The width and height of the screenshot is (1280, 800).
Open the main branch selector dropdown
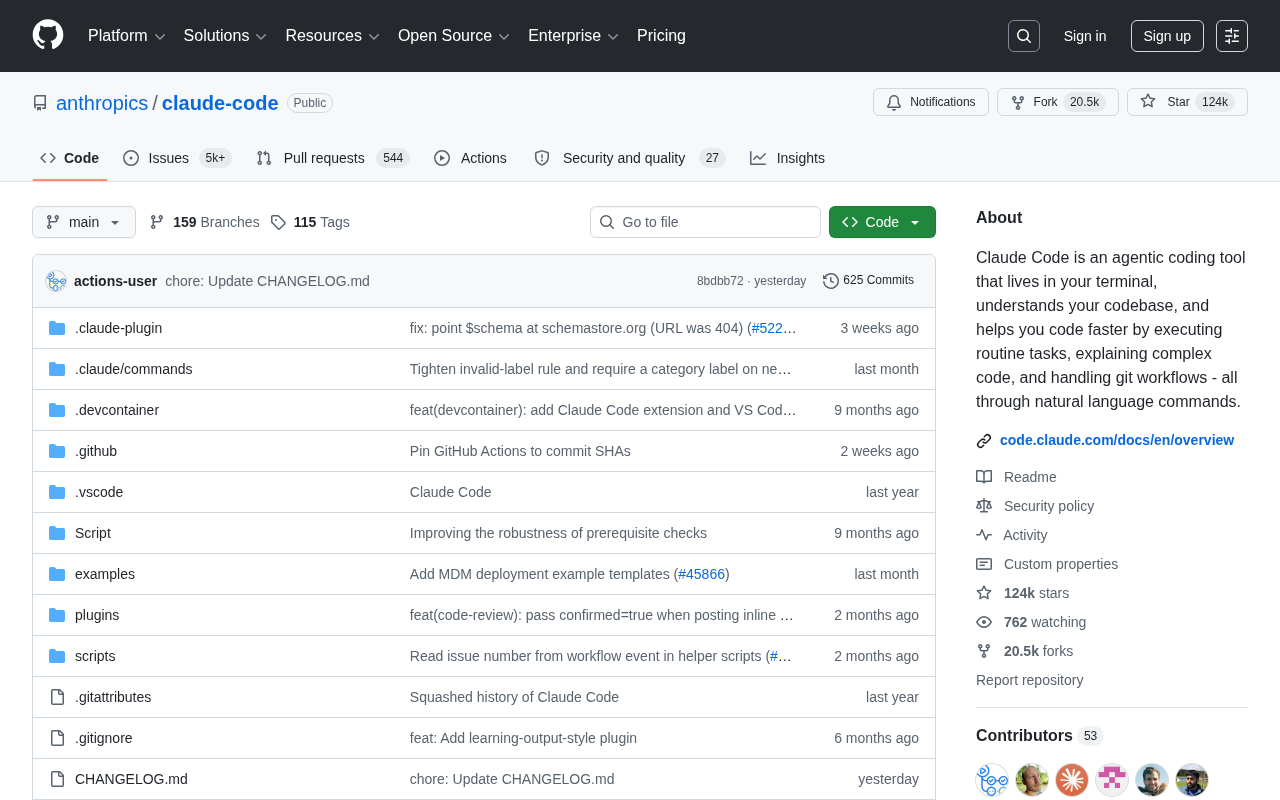pos(84,222)
